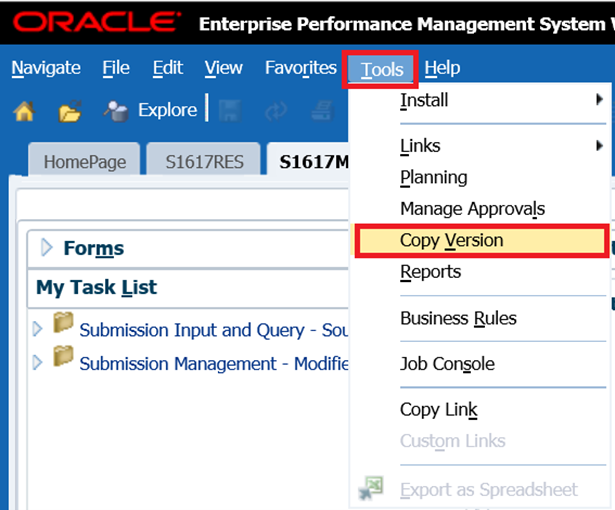
Task: Switch to the S1617RES tab
Action: pyautogui.click(x=204, y=162)
